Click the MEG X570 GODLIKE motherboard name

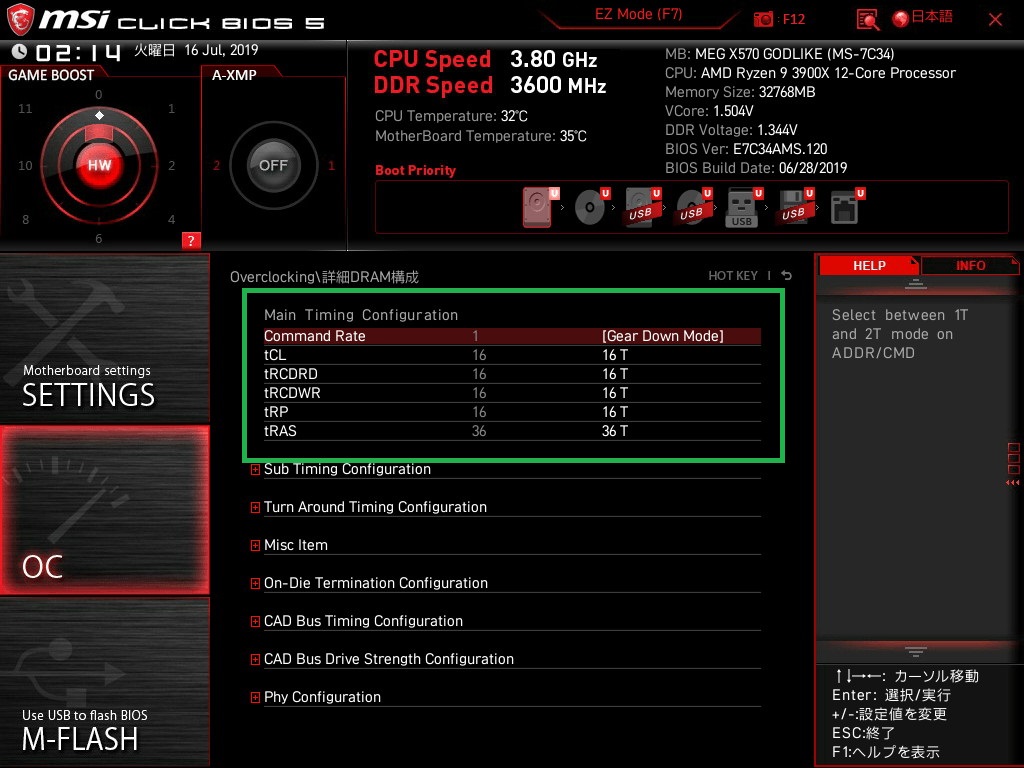click(794, 54)
